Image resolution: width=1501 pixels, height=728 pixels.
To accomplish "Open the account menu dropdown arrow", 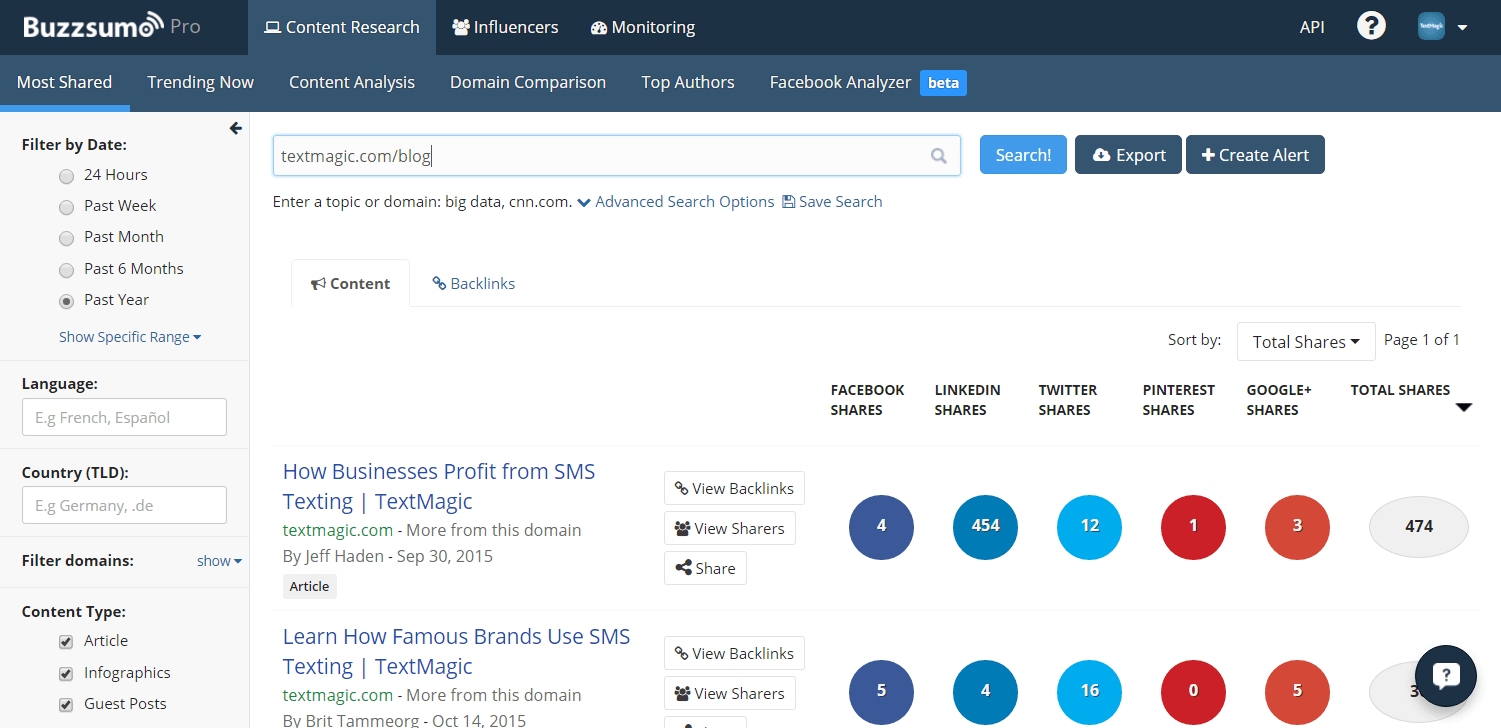I will 1462,28.
